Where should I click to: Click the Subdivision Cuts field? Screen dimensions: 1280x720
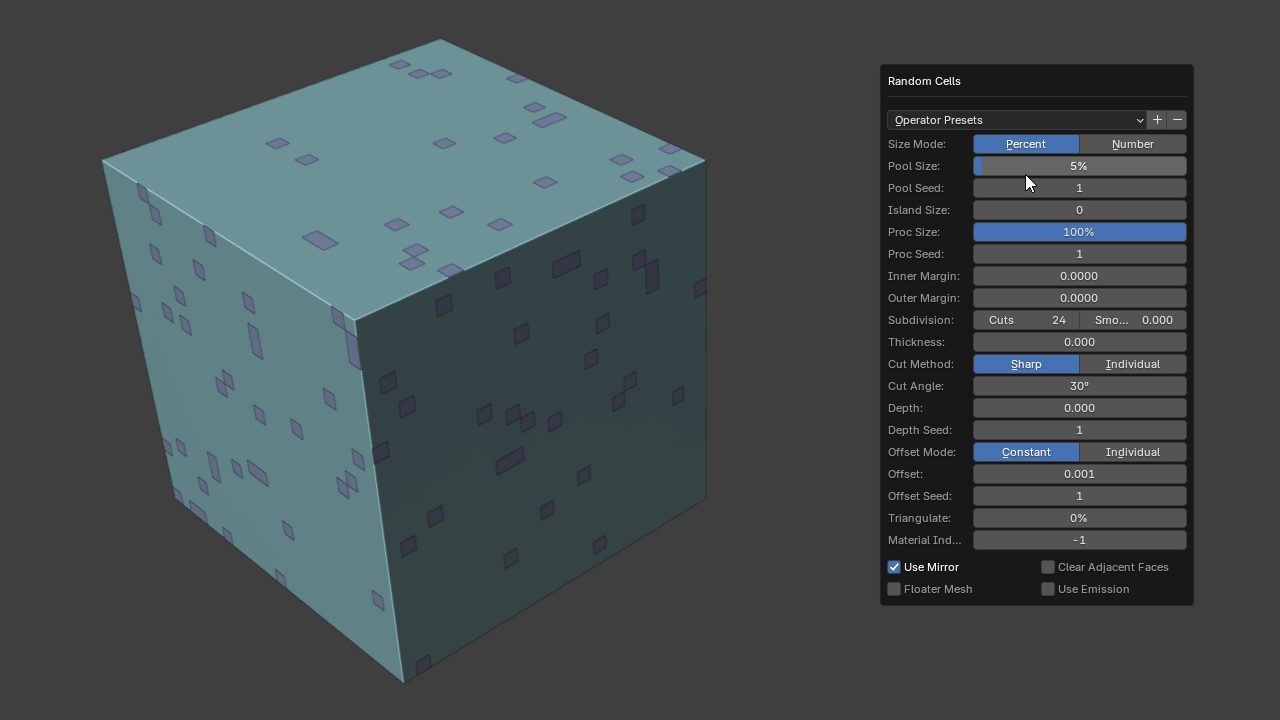tap(1026, 320)
